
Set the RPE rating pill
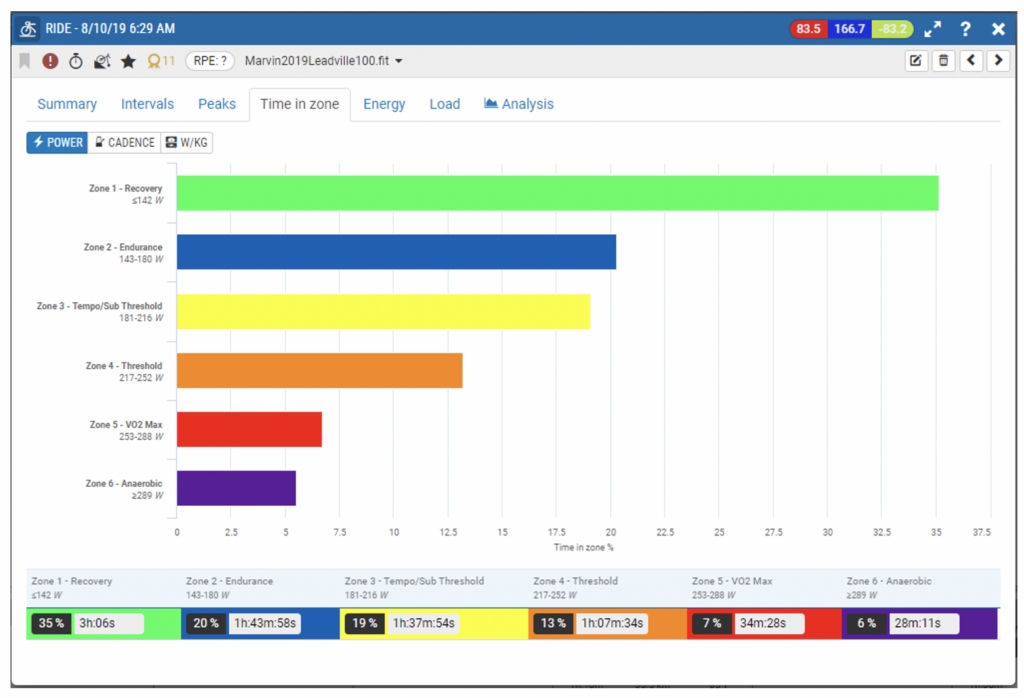point(210,61)
